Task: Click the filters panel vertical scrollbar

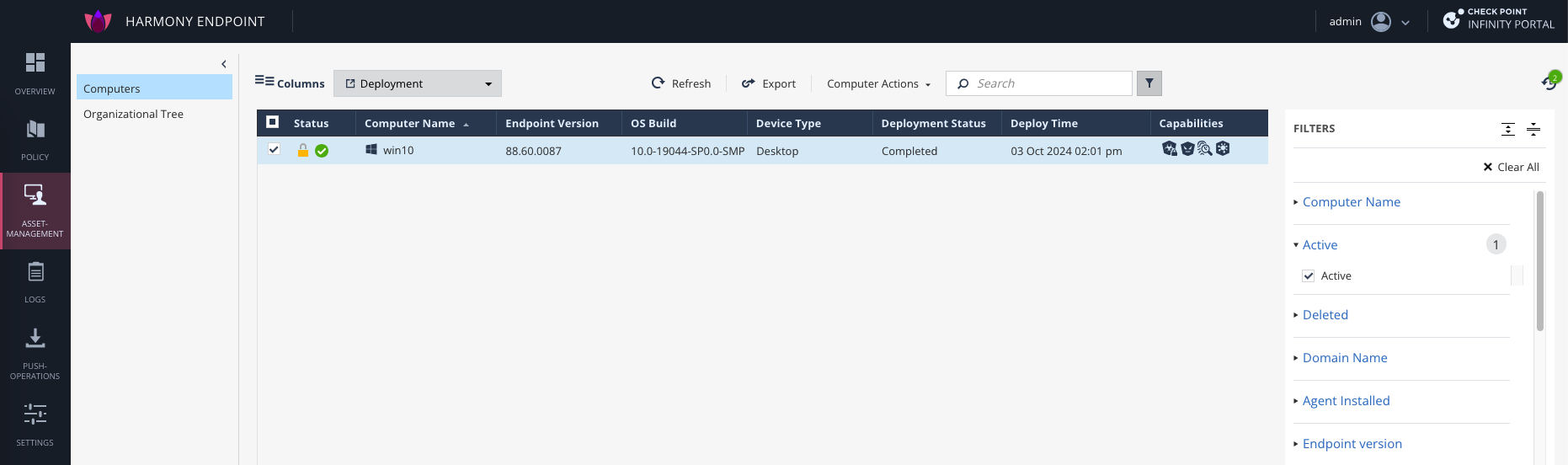Action: click(x=1539, y=261)
